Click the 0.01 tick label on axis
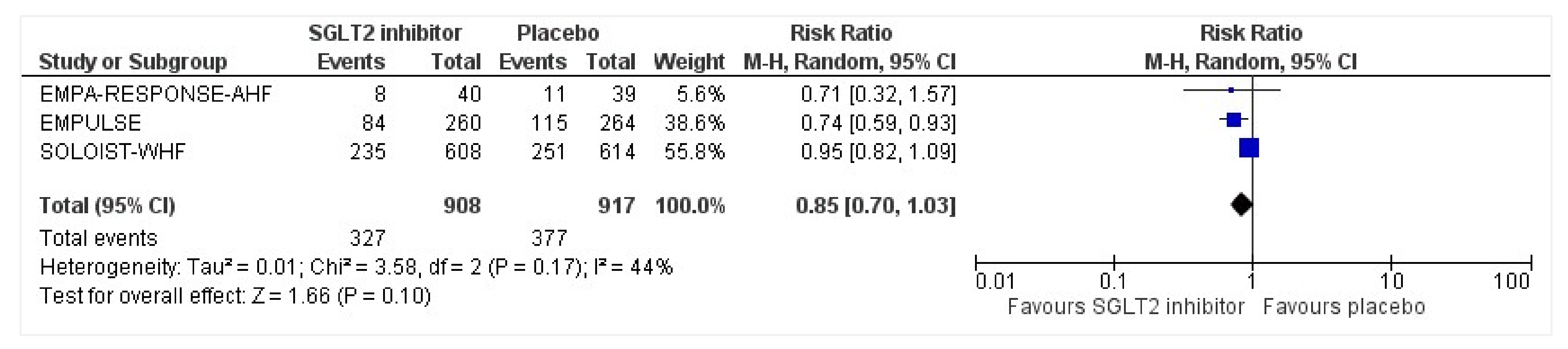This screenshot has width=1568, height=349. point(994,281)
